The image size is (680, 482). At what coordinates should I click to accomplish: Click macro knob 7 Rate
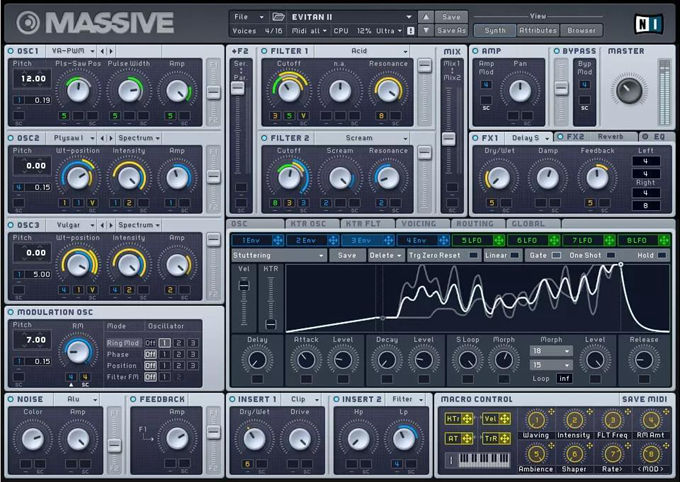tap(612, 454)
